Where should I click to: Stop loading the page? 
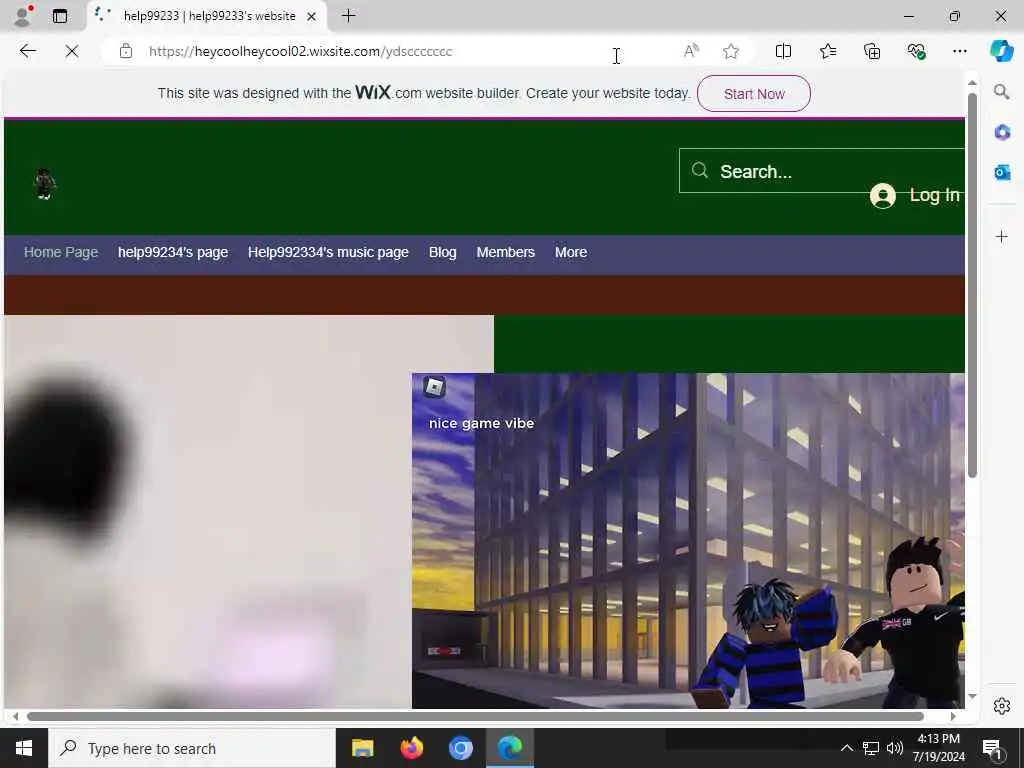pyautogui.click(x=72, y=51)
